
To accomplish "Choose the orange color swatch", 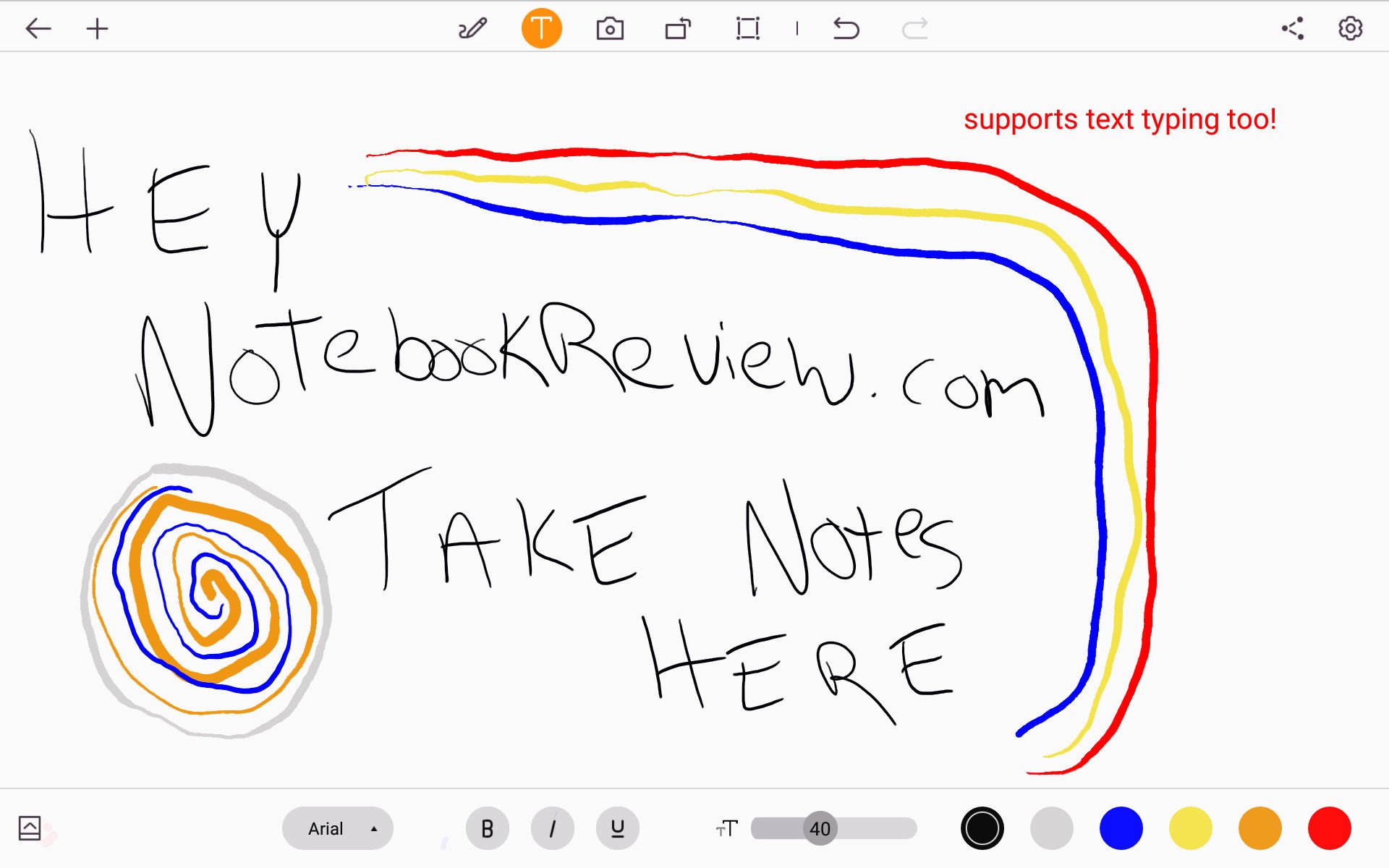I will (1260, 828).
